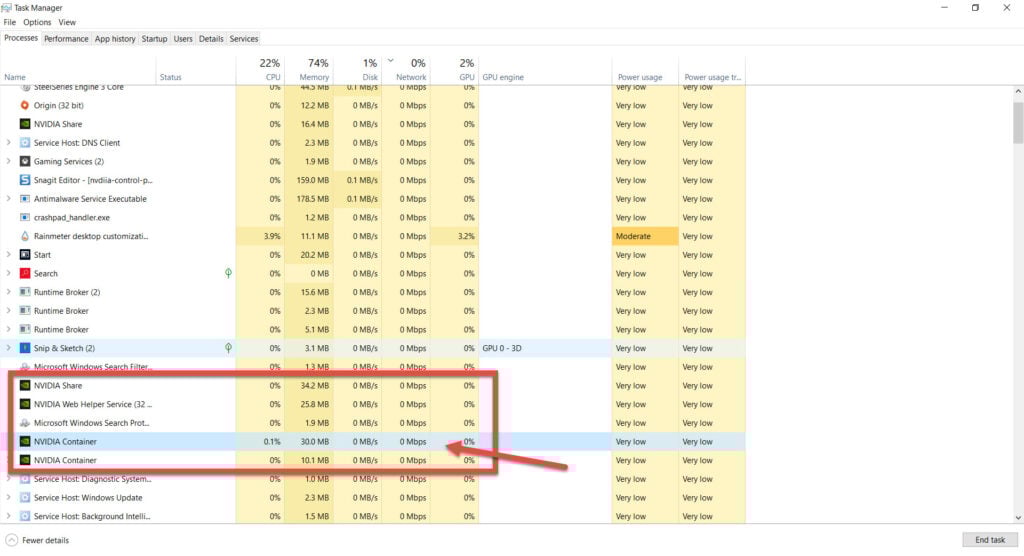
Task: Open the Options menu
Action: 37,22
